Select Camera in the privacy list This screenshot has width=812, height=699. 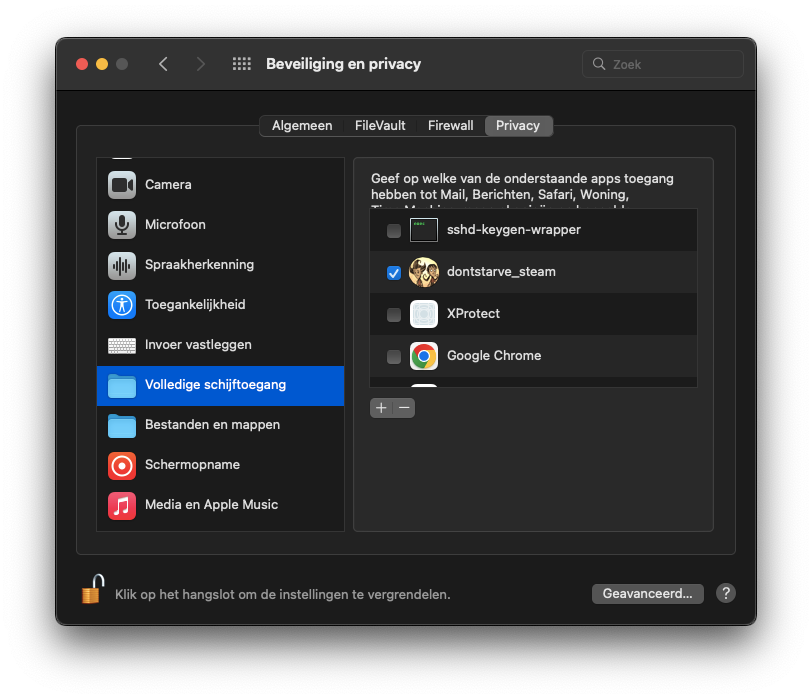pyautogui.click(x=221, y=185)
